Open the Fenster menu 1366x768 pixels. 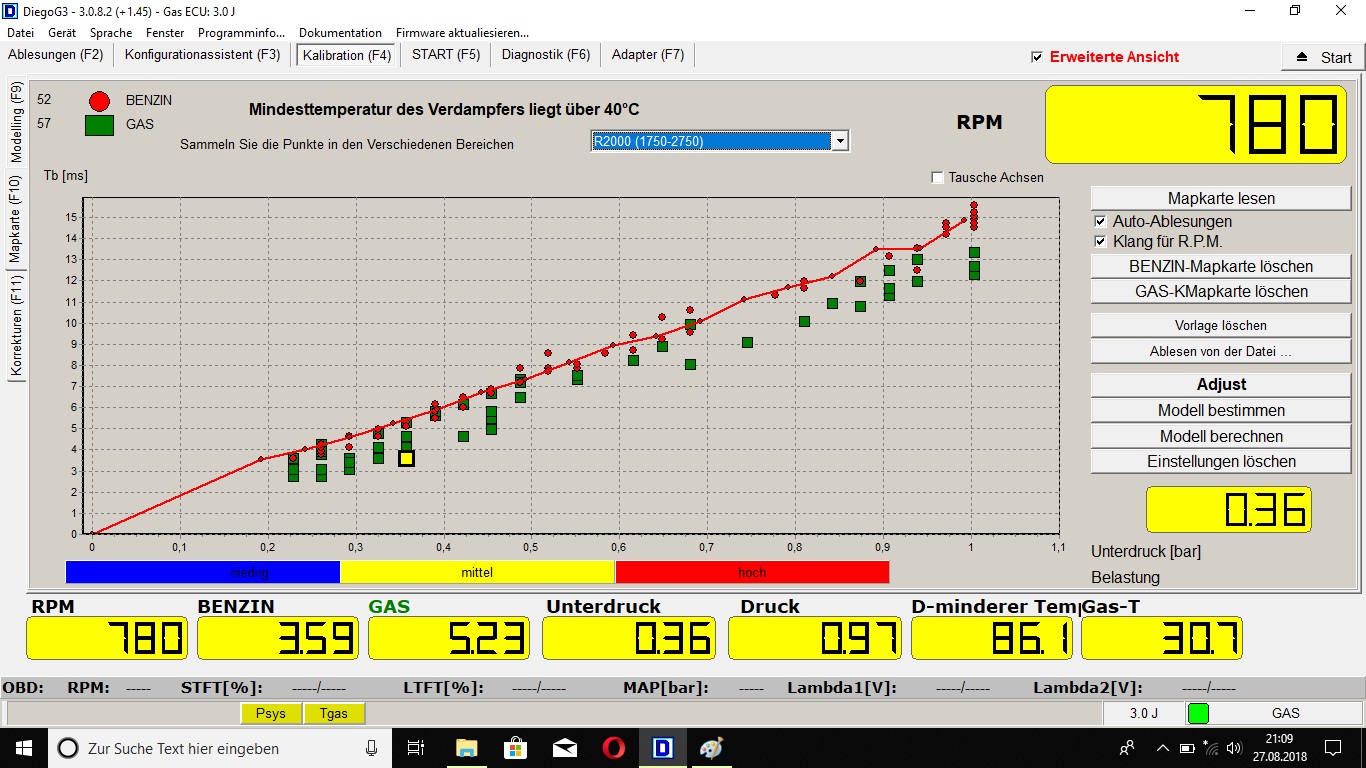[x=165, y=33]
